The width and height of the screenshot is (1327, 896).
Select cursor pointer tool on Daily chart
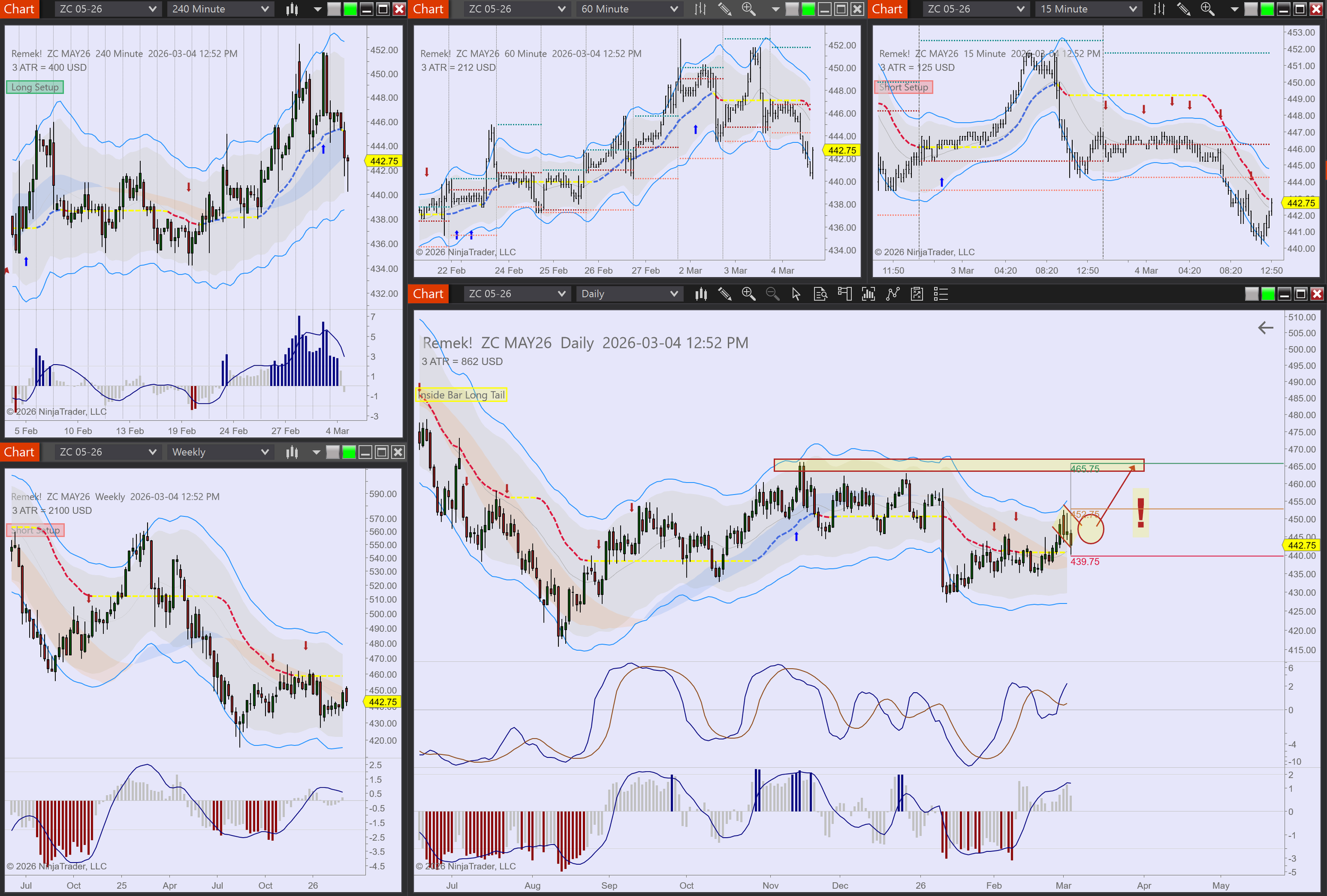tap(796, 294)
